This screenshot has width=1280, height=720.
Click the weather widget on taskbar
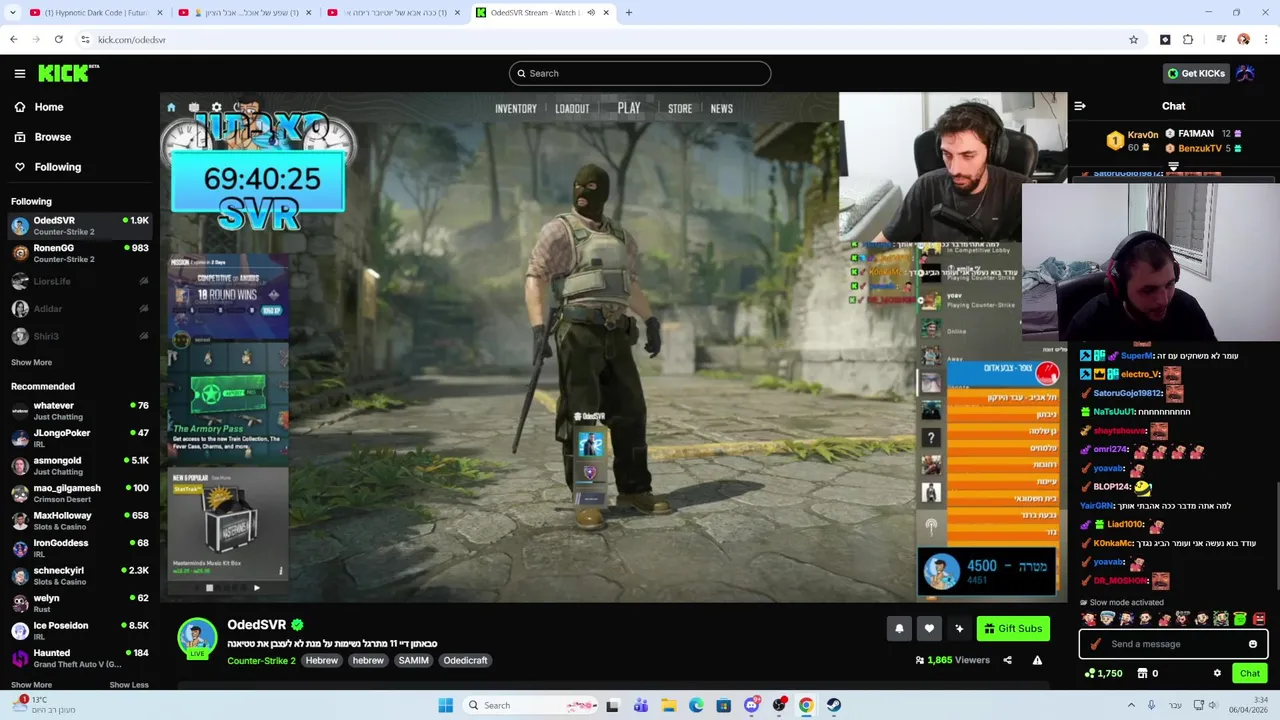click(x=45, y=704)
